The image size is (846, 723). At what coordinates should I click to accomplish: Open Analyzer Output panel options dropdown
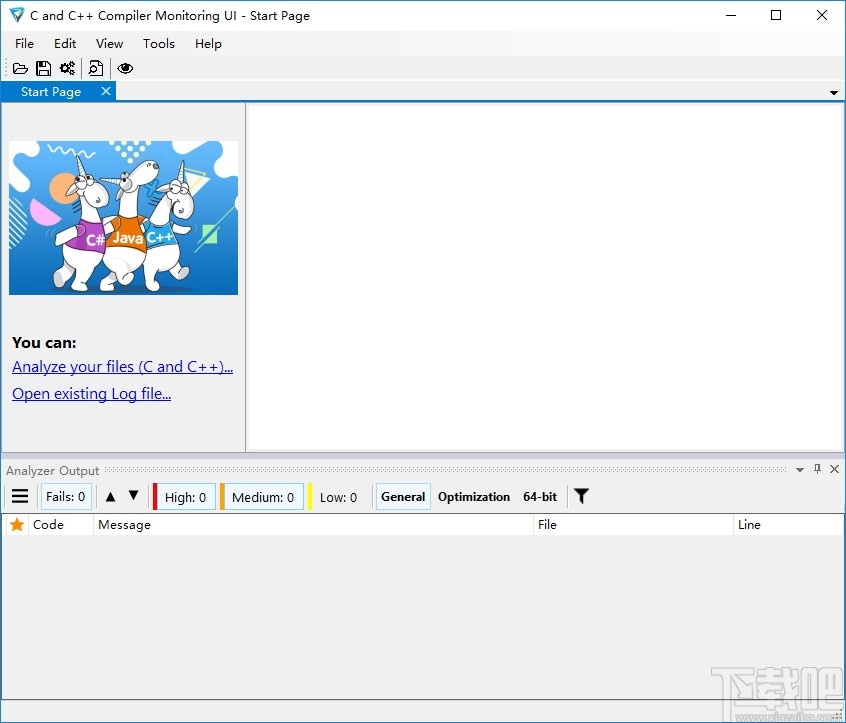800,469
